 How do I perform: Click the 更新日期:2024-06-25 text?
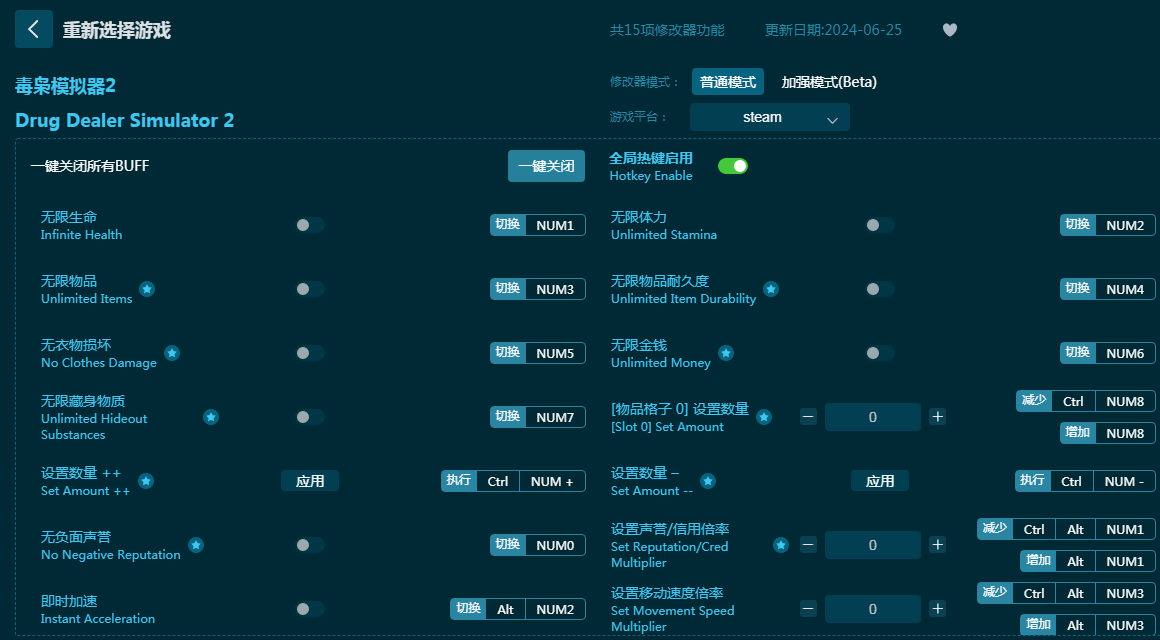(x=833, y=30)
